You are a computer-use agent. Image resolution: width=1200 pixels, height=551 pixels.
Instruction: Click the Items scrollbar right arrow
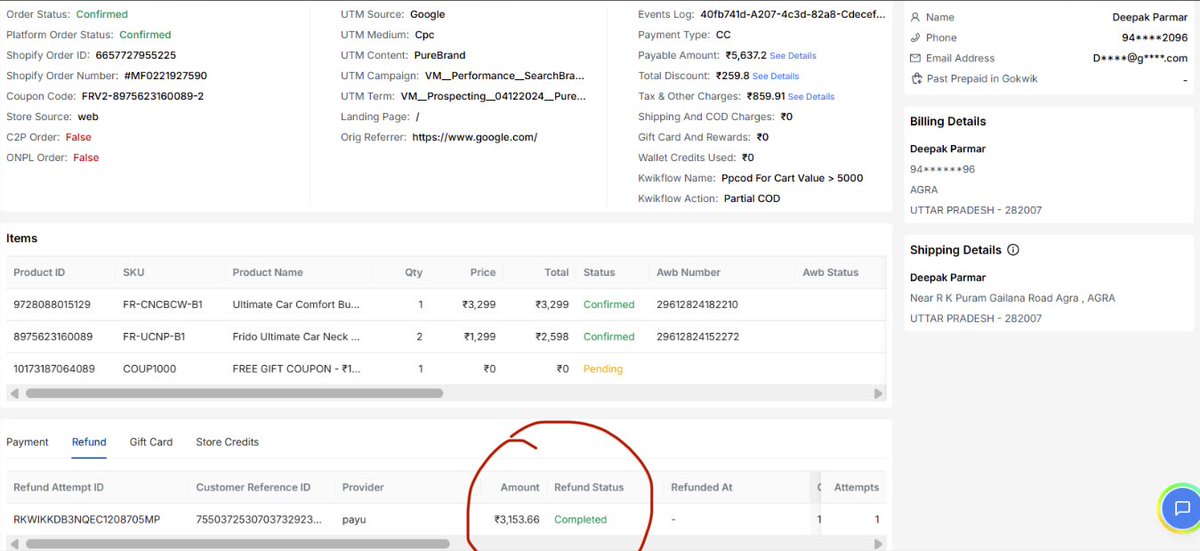(879, 394)
